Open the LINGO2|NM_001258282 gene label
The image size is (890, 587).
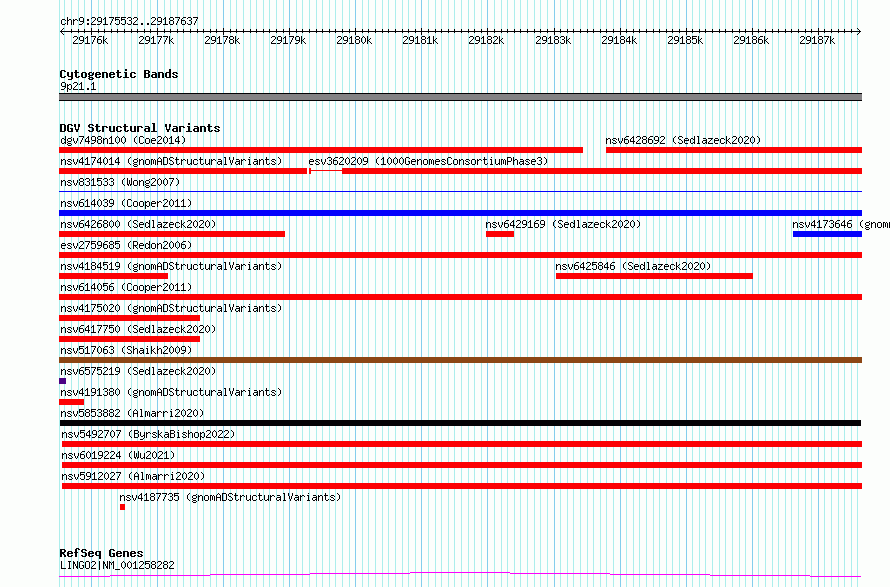(x=117, y=565)
